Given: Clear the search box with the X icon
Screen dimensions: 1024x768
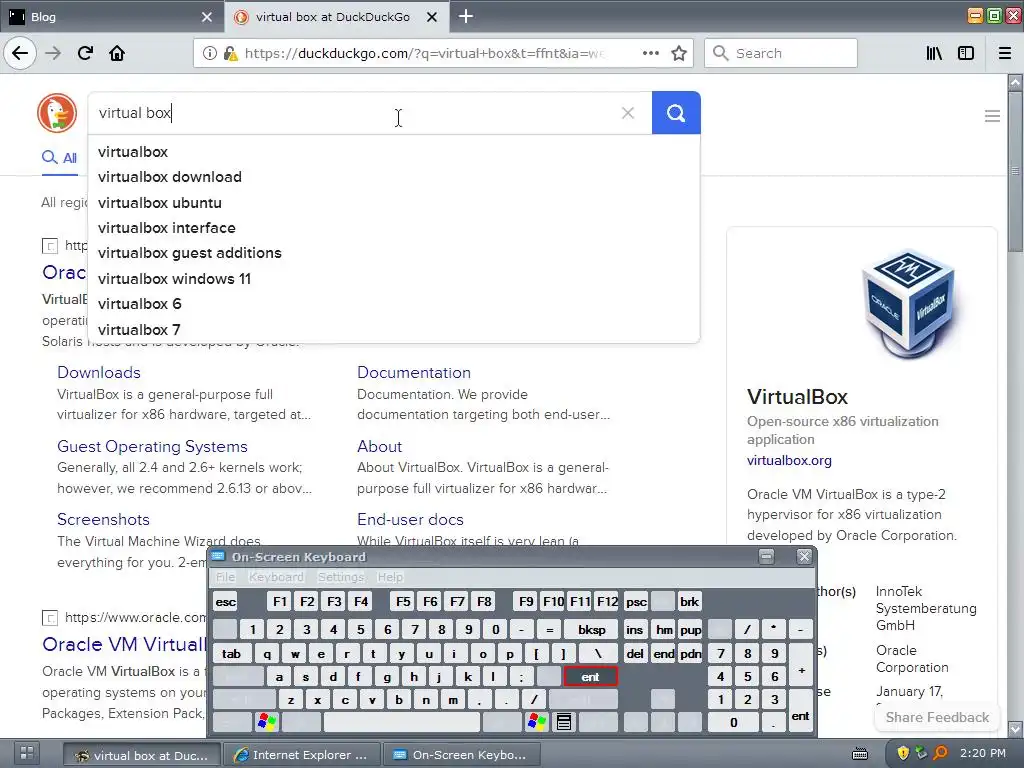Looking at the screenshot, I should click(x=628, y=113).
